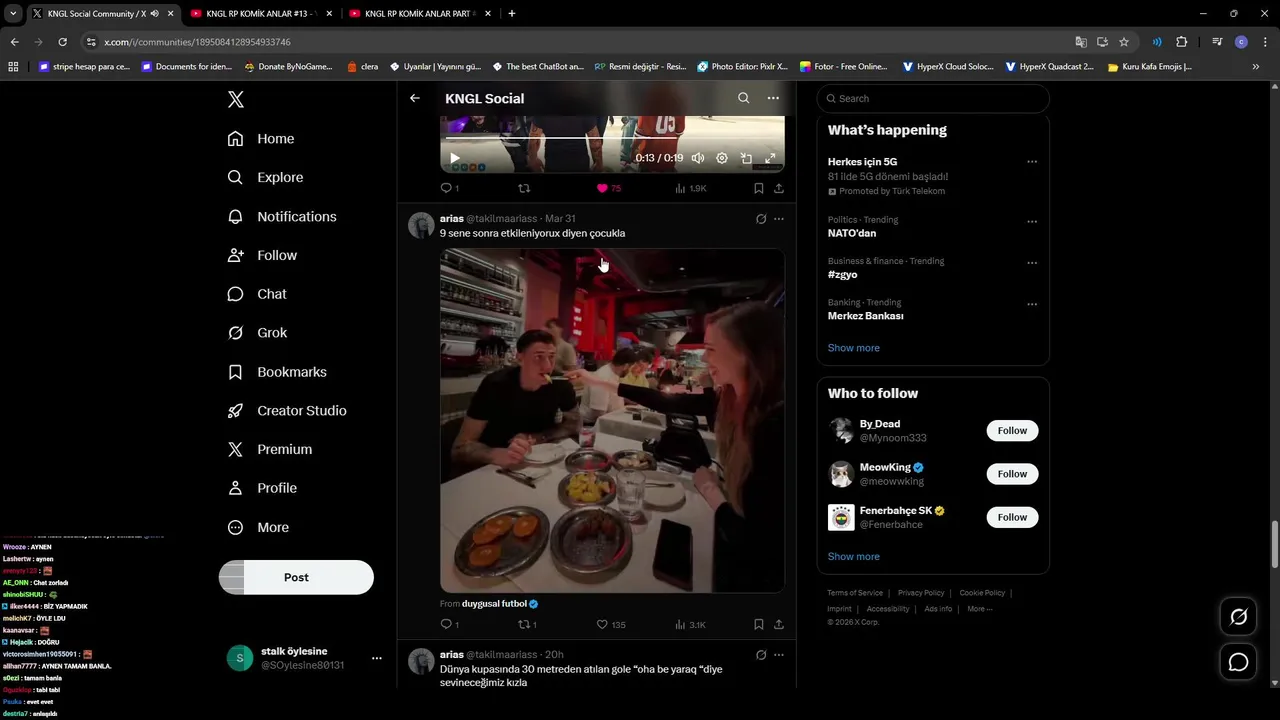Open Privacy Policy link
This screenshot has height=720, width=1280.
click(x=921, y=593)
